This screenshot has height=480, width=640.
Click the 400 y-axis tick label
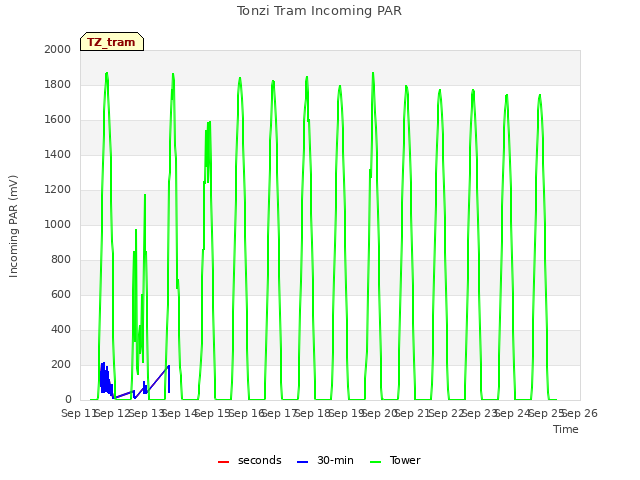point(61,329)
